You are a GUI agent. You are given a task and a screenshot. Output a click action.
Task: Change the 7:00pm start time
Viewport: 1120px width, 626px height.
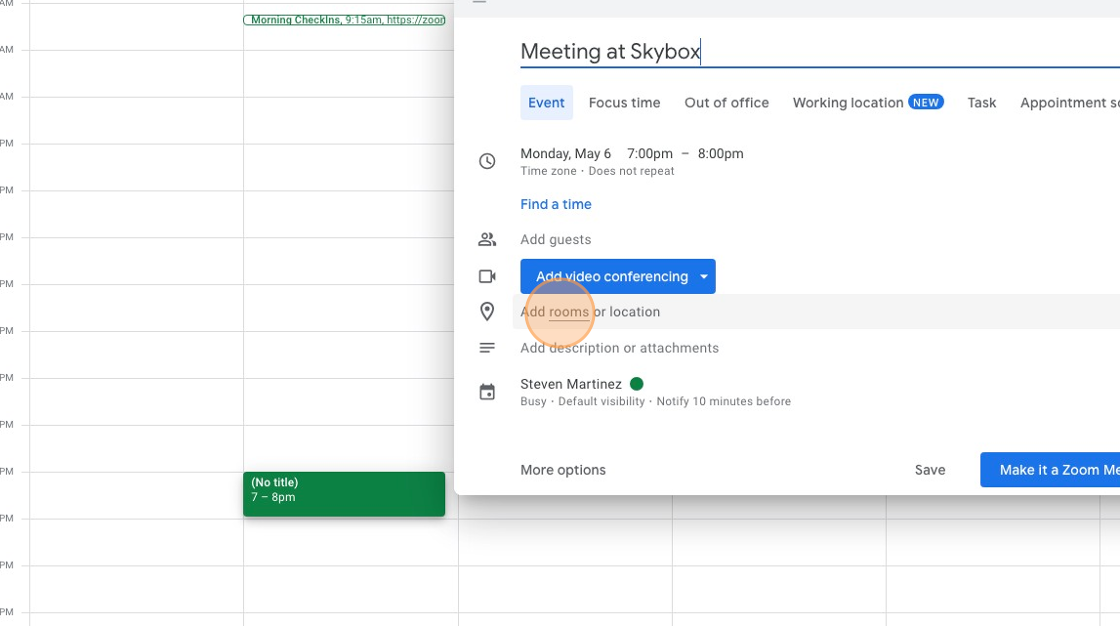(x=650, y=154)
